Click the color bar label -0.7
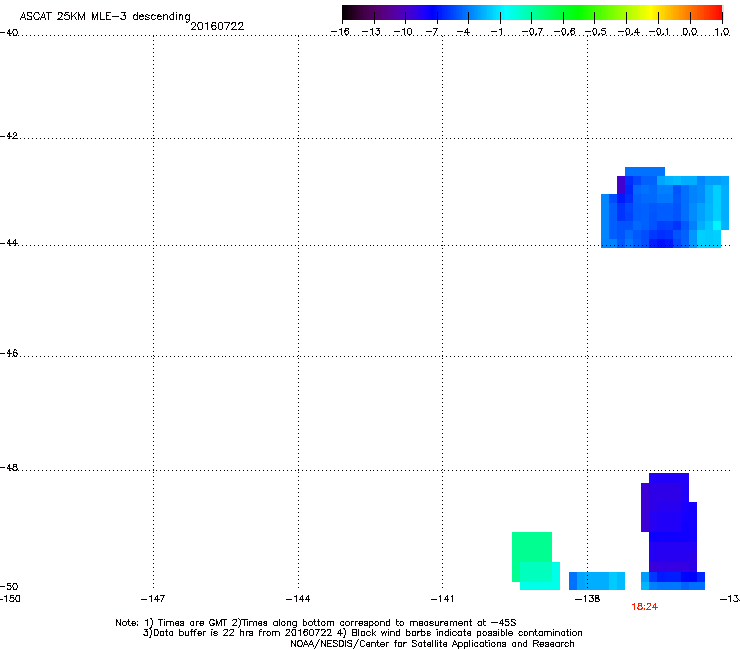Screen dimensions: 740x650 [532, 32]
